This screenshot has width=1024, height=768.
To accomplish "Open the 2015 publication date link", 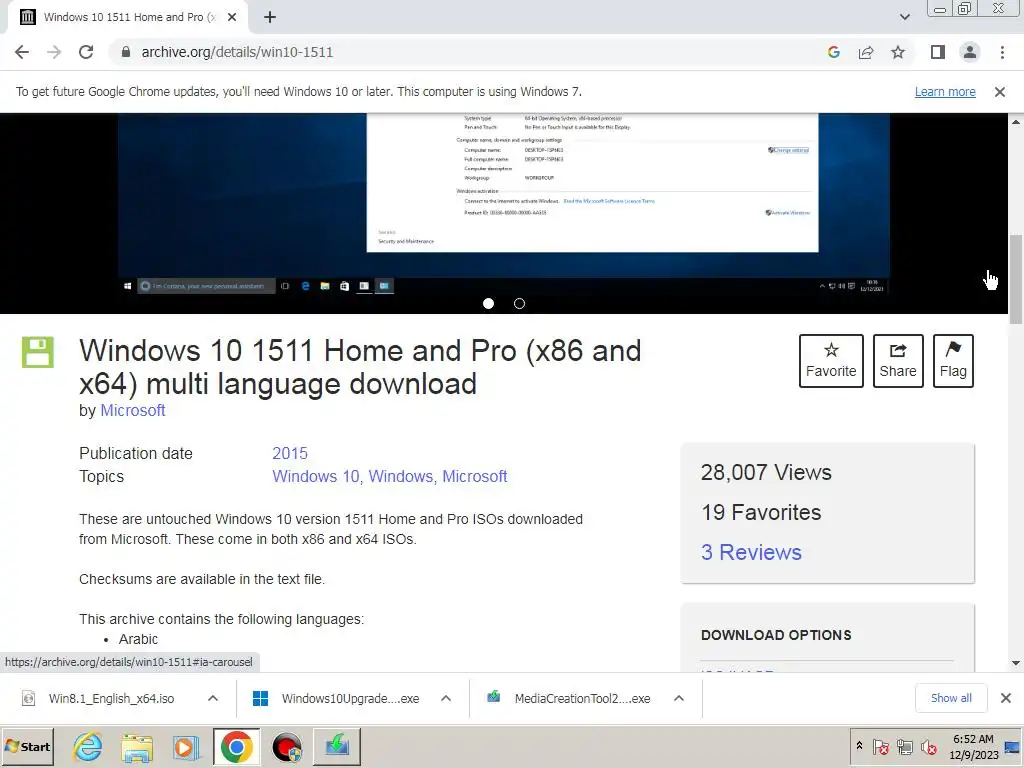I will point(290,453).
